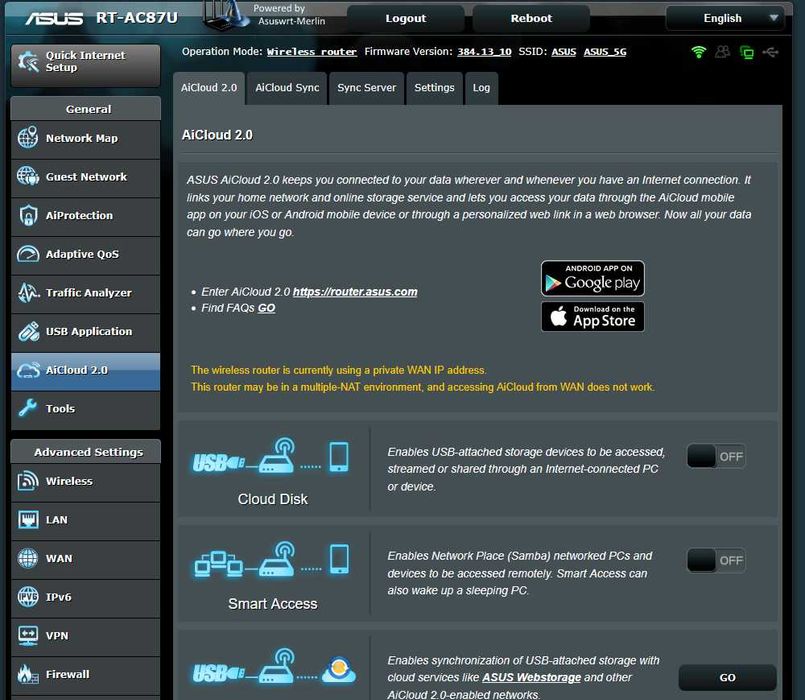Click the Find FAQs GO link
The height and width of the screenshot is (700, 805).
[266, 308]
